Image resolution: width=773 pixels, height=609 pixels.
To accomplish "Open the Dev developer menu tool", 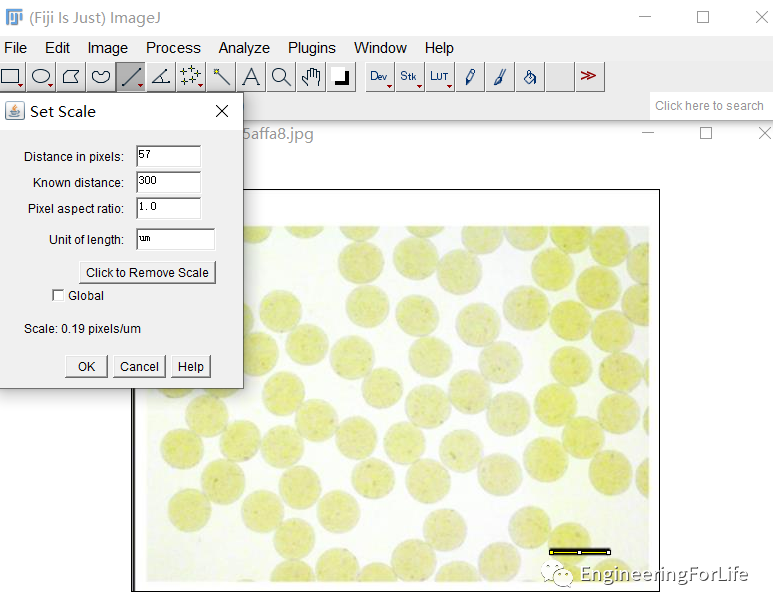I will point(380,77).
